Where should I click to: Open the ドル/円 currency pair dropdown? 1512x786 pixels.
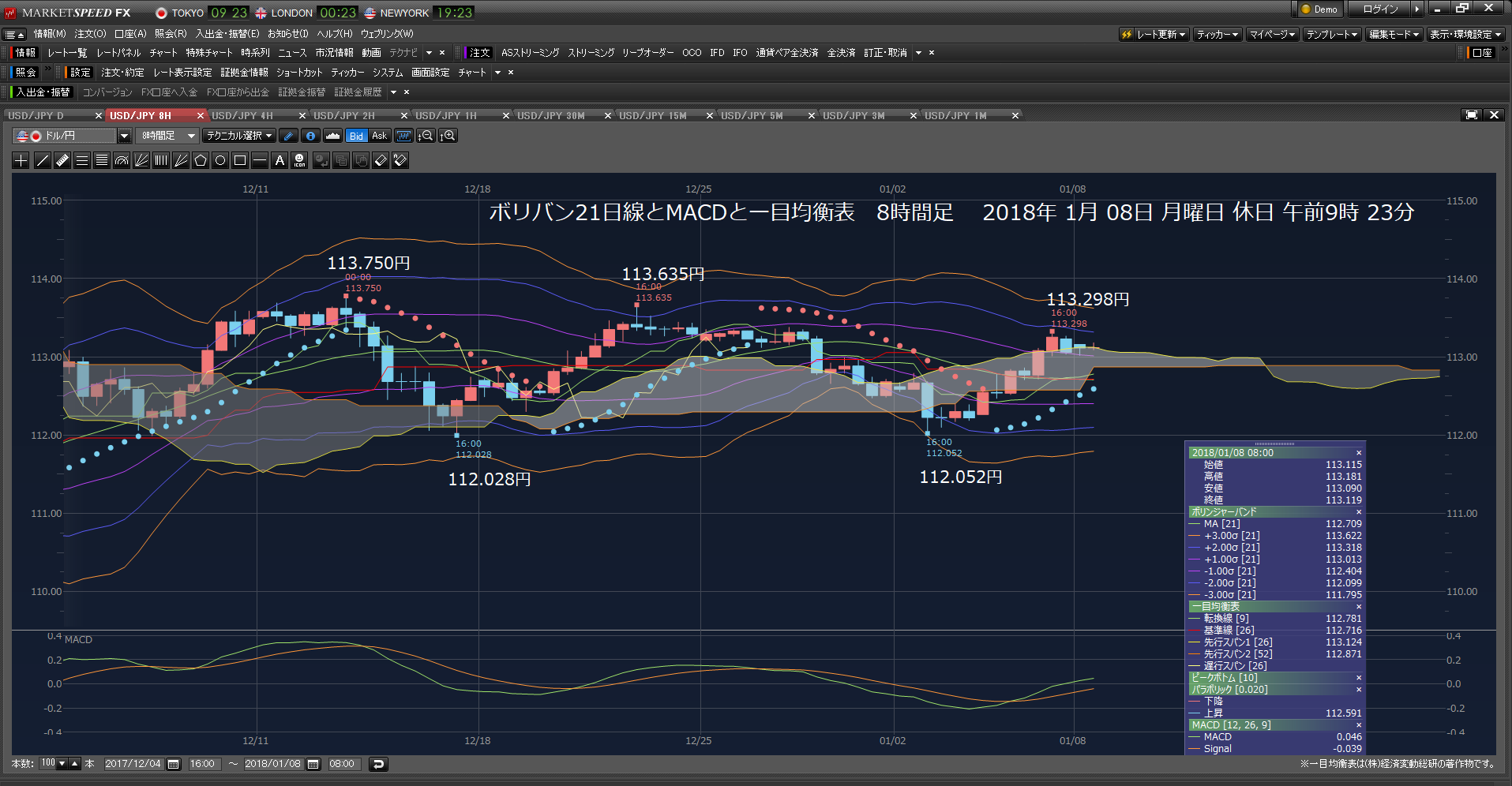pyautogui.click(x=124, y=136)
